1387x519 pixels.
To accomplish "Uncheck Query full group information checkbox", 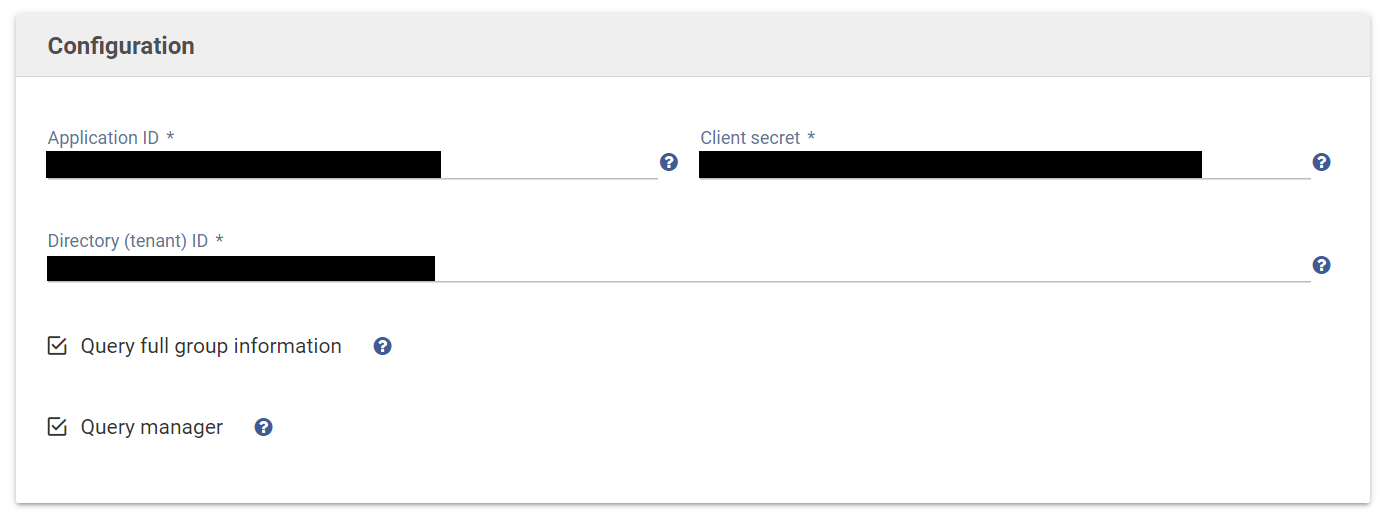I will tap(57, 346).
